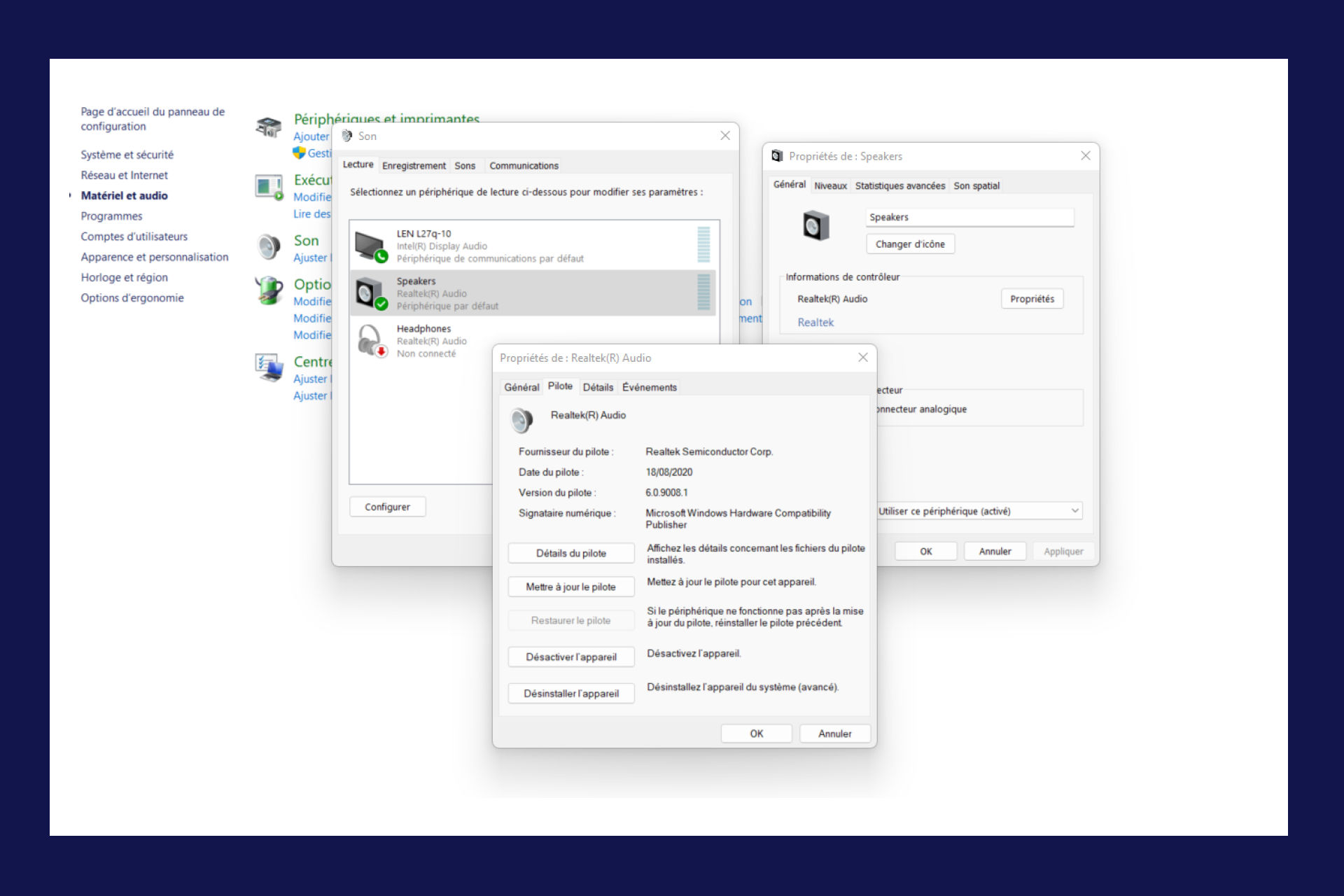Click the Realtek(R) Audio icon in the Pilote tab
This screenshot has width=1344, height=896.
522,420
